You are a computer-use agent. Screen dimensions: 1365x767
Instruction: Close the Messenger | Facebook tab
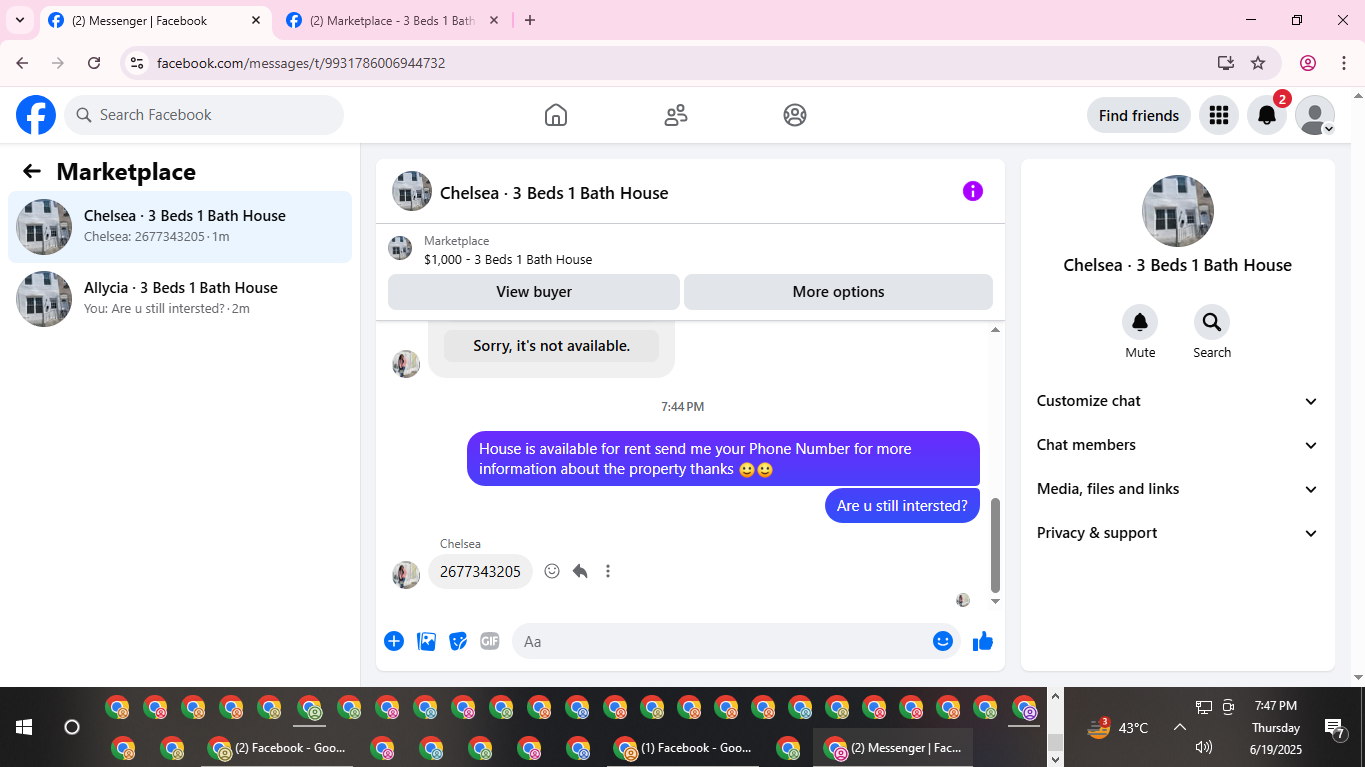coord(256,20)
